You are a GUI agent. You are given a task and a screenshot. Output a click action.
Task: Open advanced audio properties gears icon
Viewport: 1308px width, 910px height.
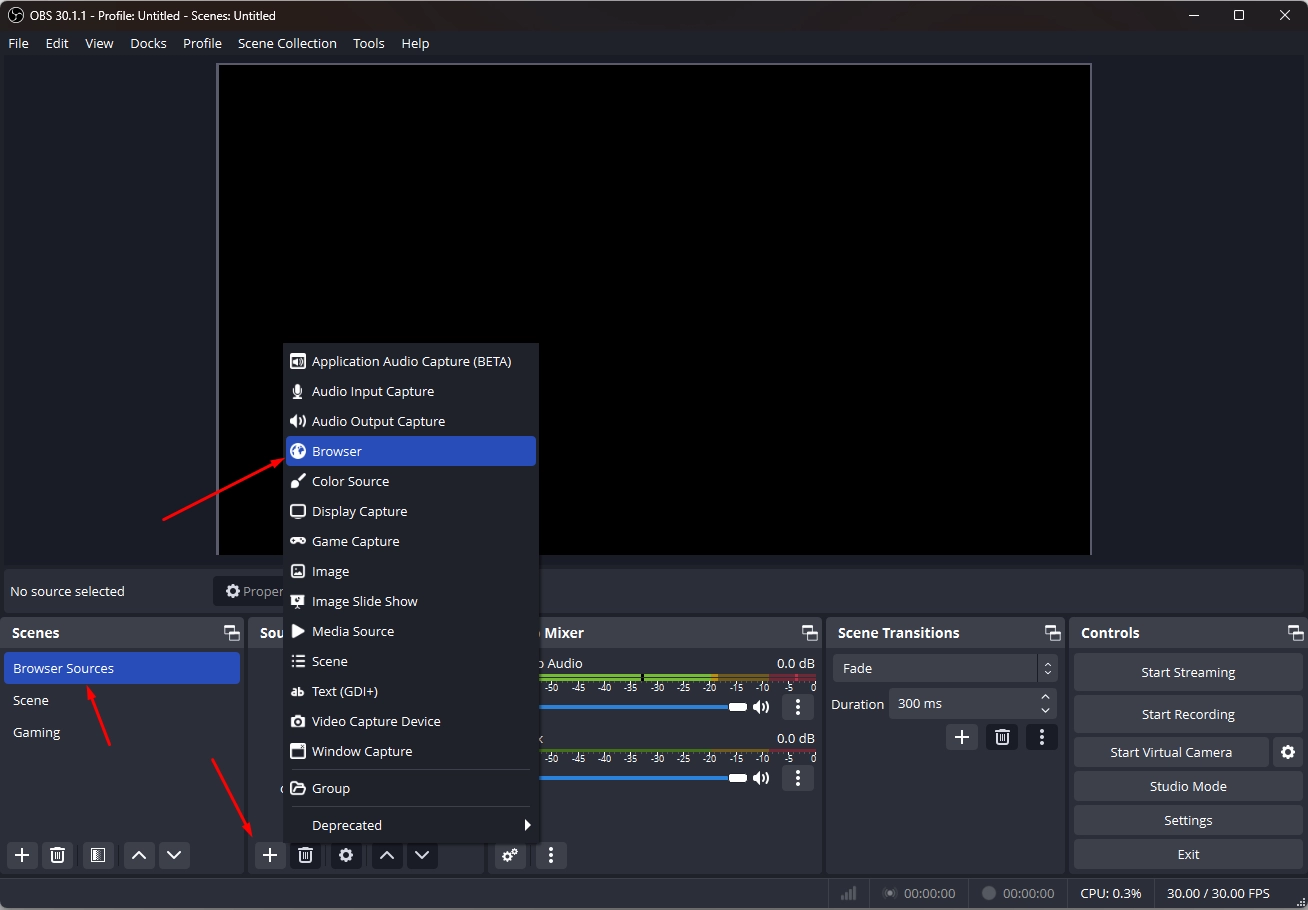tap(510, 855)
